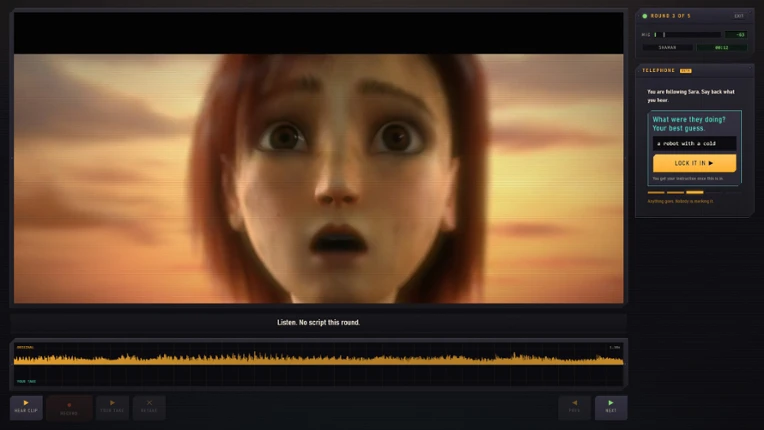The image size is (764, 430).
Task: Click the mic dB level readout
Action: coord(736,35)
